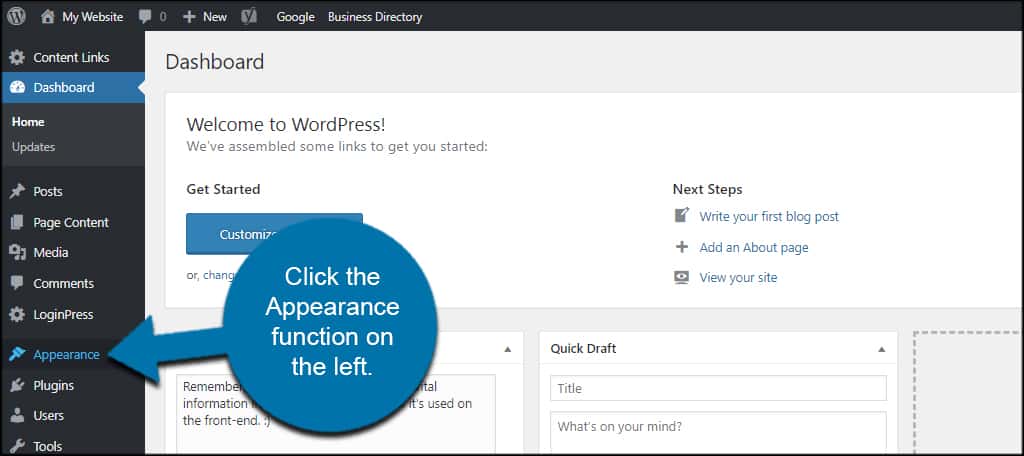This screenshot has height=456, width=1024.
Task: Click the Page Content pages icon
Action: [x=17, y=223]
